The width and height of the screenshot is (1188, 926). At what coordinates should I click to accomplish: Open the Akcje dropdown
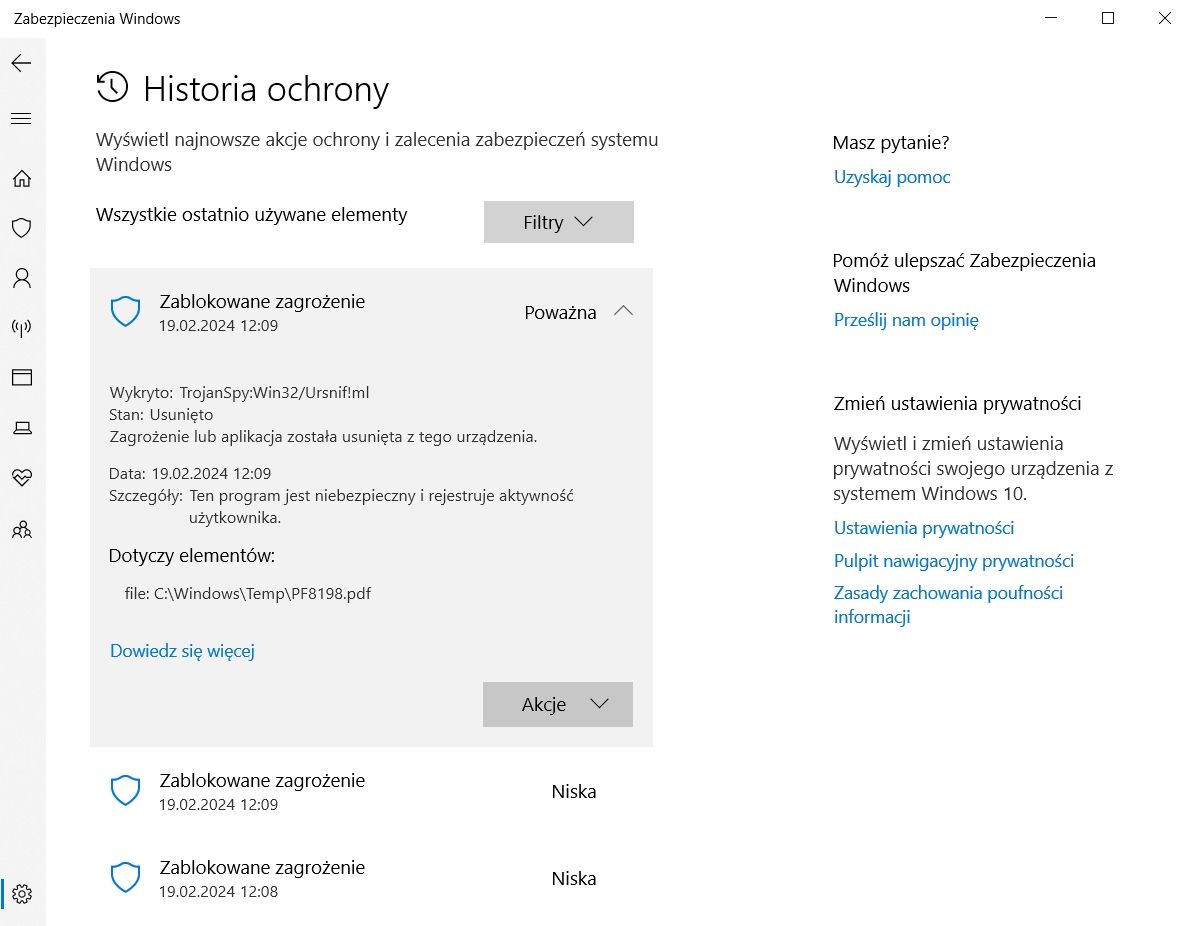pyautogui.click(x=558, y=704)
